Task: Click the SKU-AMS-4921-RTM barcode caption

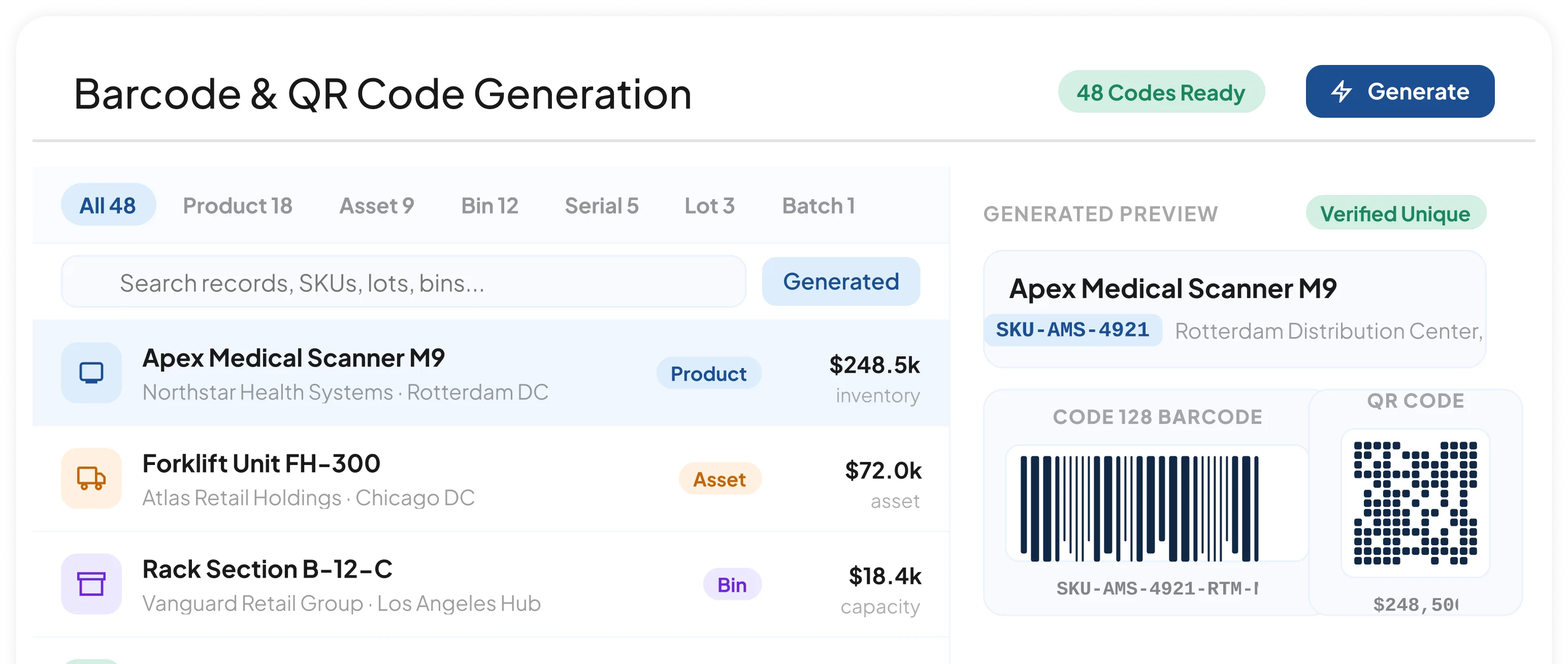Action: tap(1157, 588)
